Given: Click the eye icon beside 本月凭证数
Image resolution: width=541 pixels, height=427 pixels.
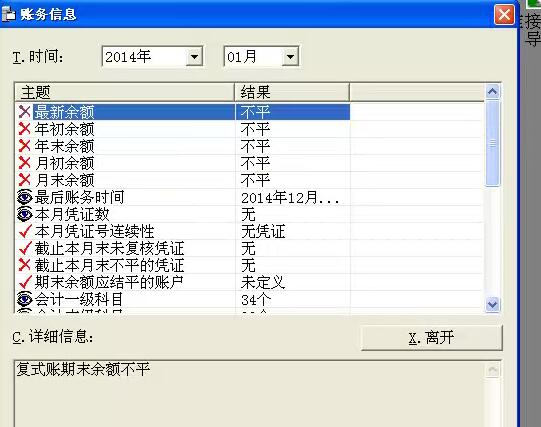Looking at the screenshot, I should [24, 214].
